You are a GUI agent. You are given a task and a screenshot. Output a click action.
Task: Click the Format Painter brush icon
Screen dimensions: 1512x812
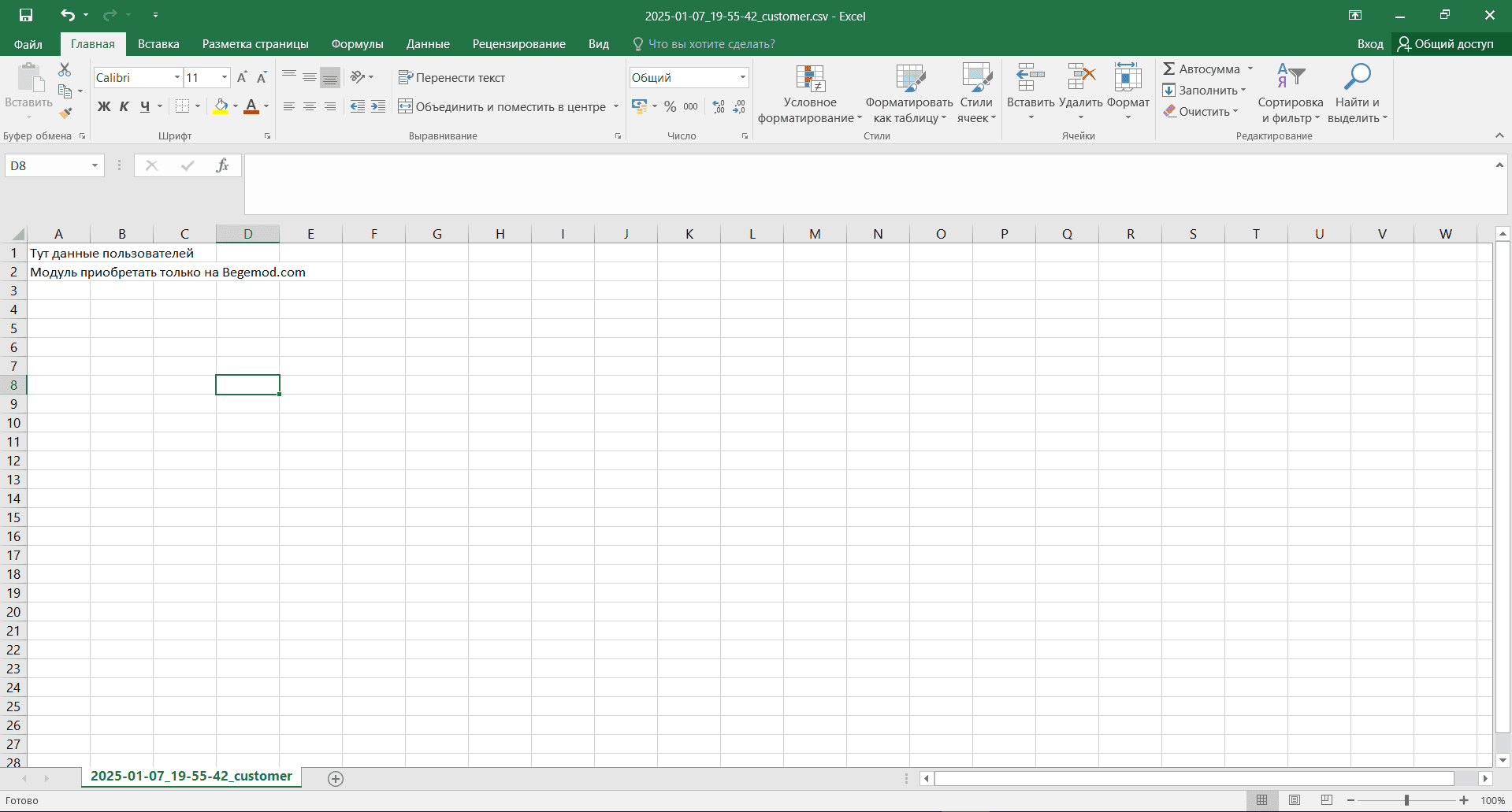pyautogui.click(x=65, y=113)
